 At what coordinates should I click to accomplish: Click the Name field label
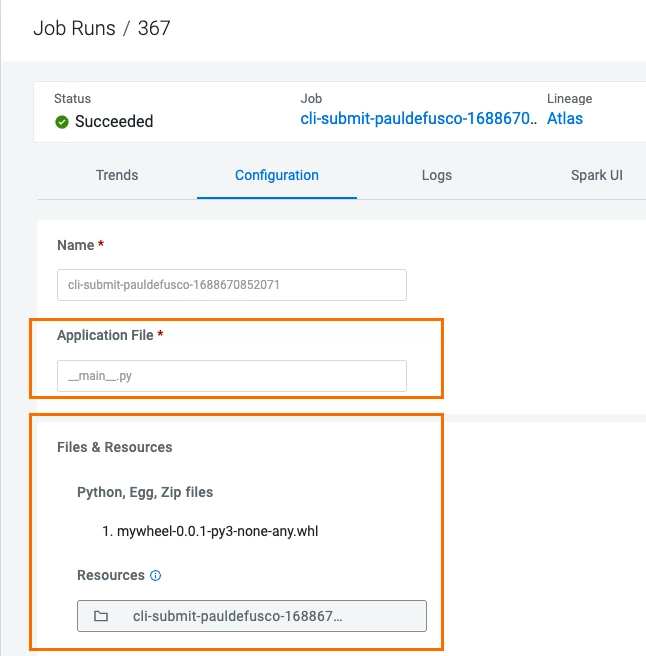[x=75, y=245]
